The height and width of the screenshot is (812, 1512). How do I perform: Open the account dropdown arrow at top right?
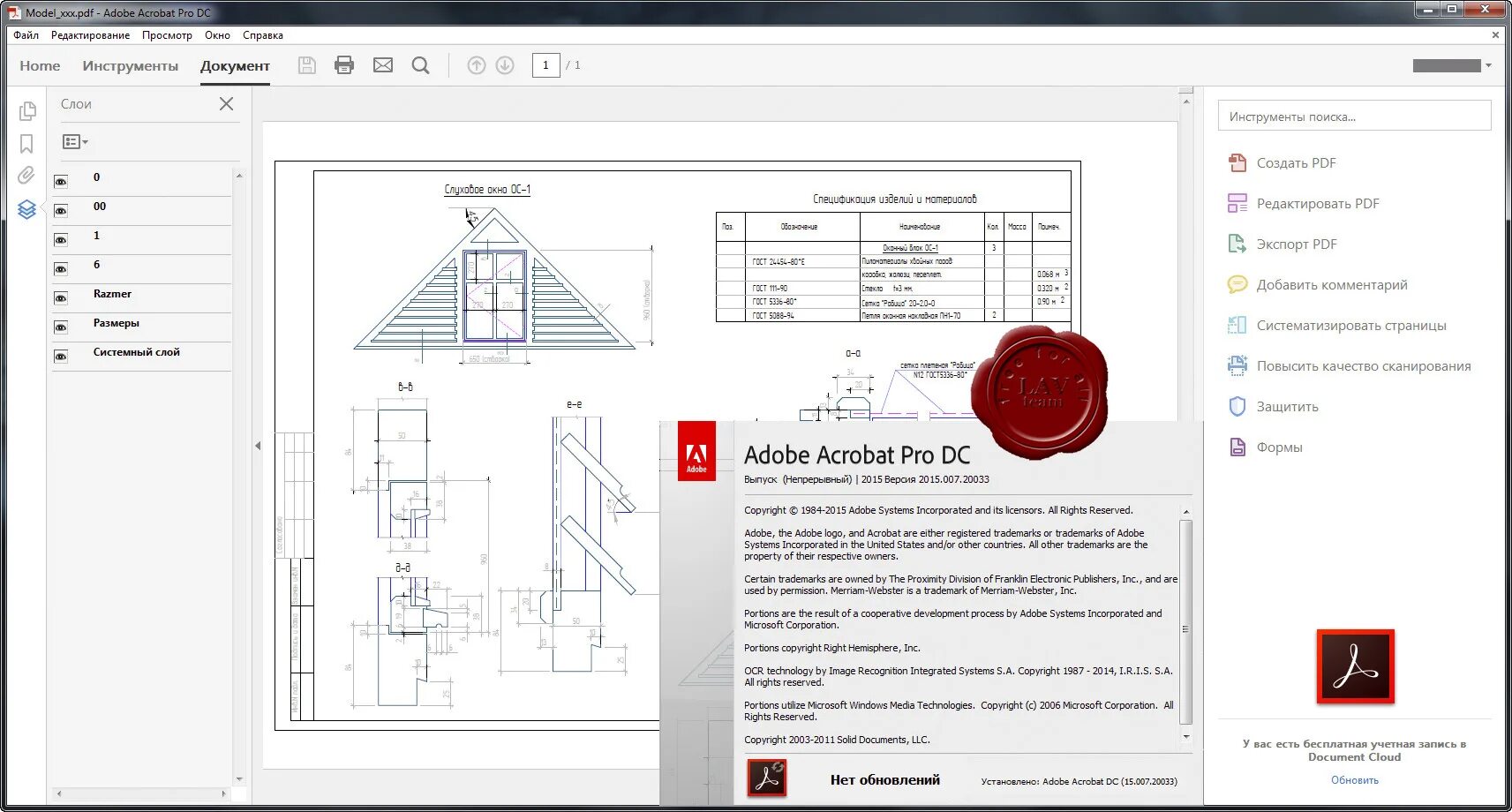click(x=1488, y=65)
